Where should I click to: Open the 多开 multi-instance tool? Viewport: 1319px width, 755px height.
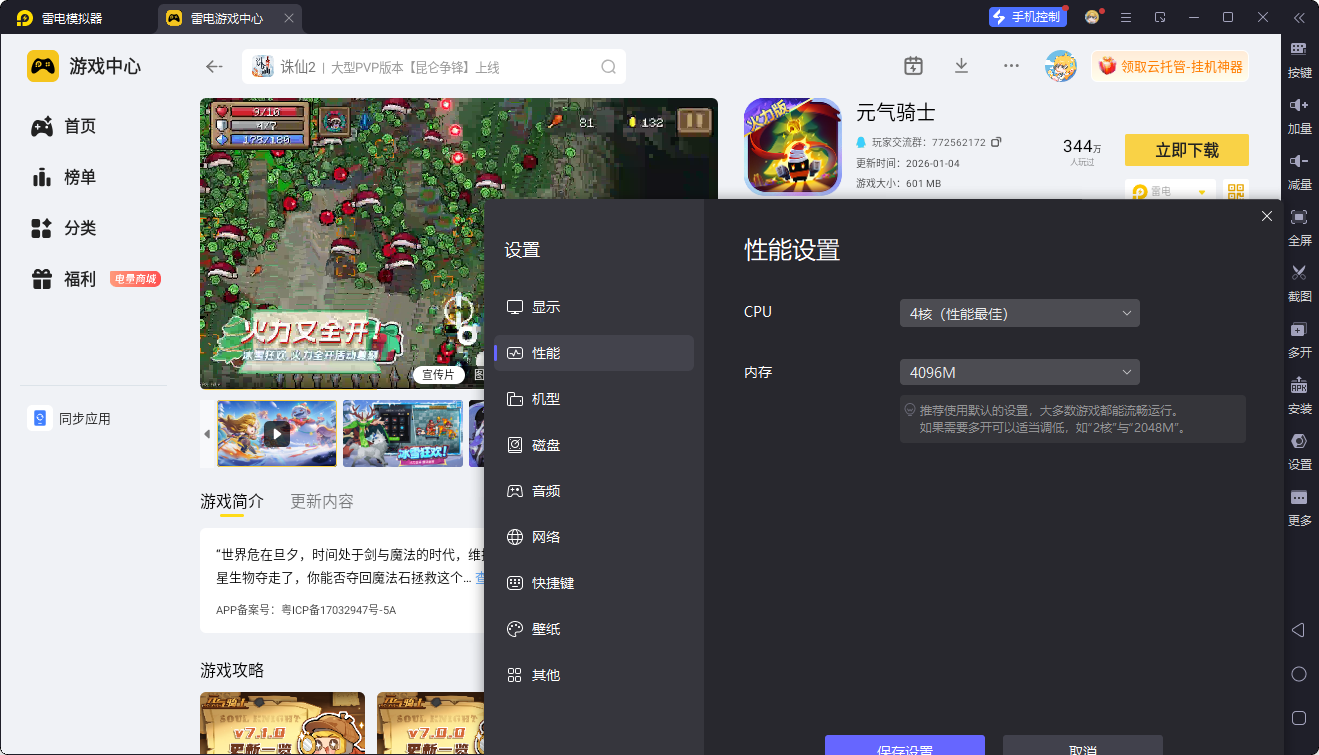click(1299, 339)
